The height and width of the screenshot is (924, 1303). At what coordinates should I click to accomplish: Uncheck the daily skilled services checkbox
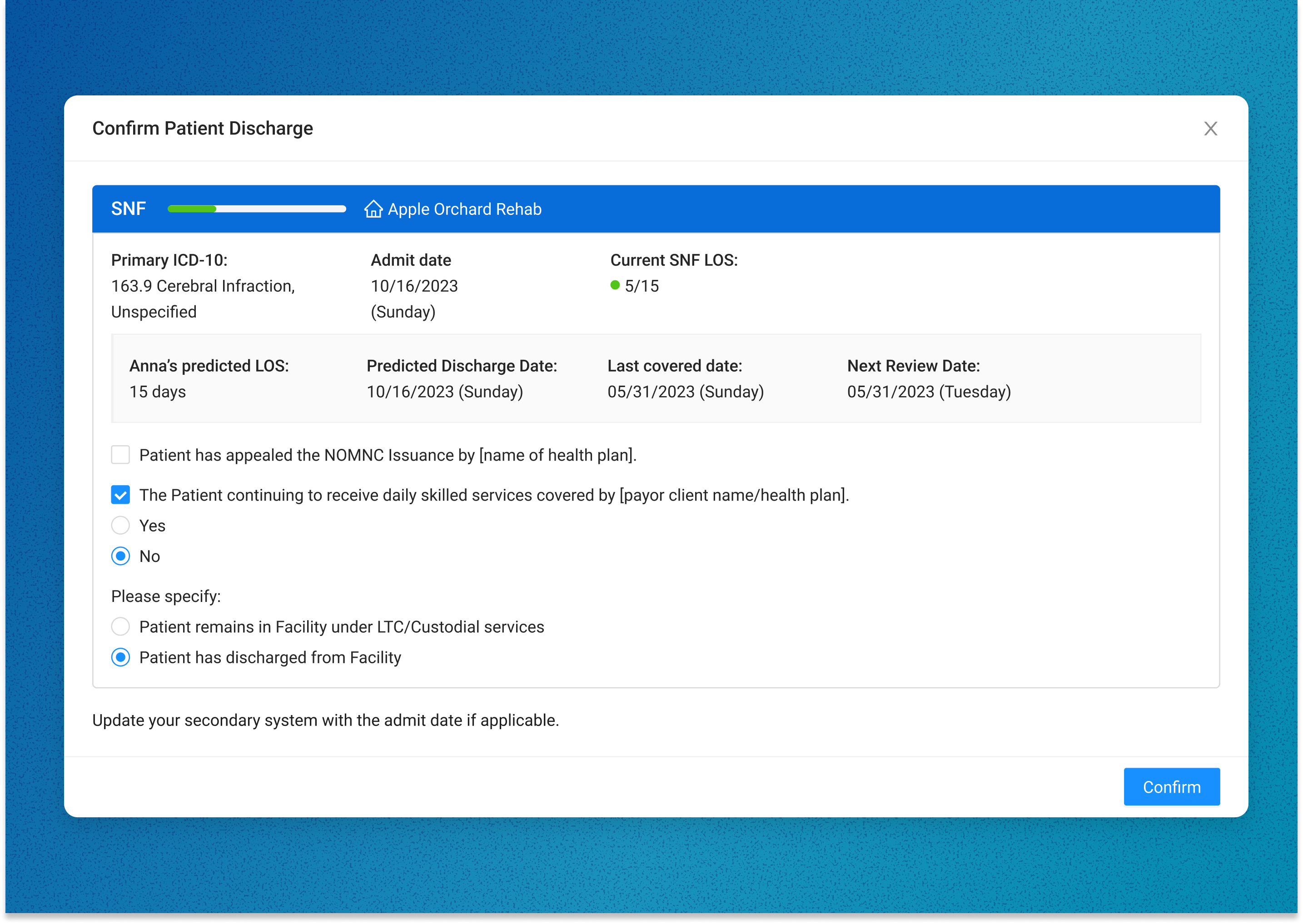point(121,495)
